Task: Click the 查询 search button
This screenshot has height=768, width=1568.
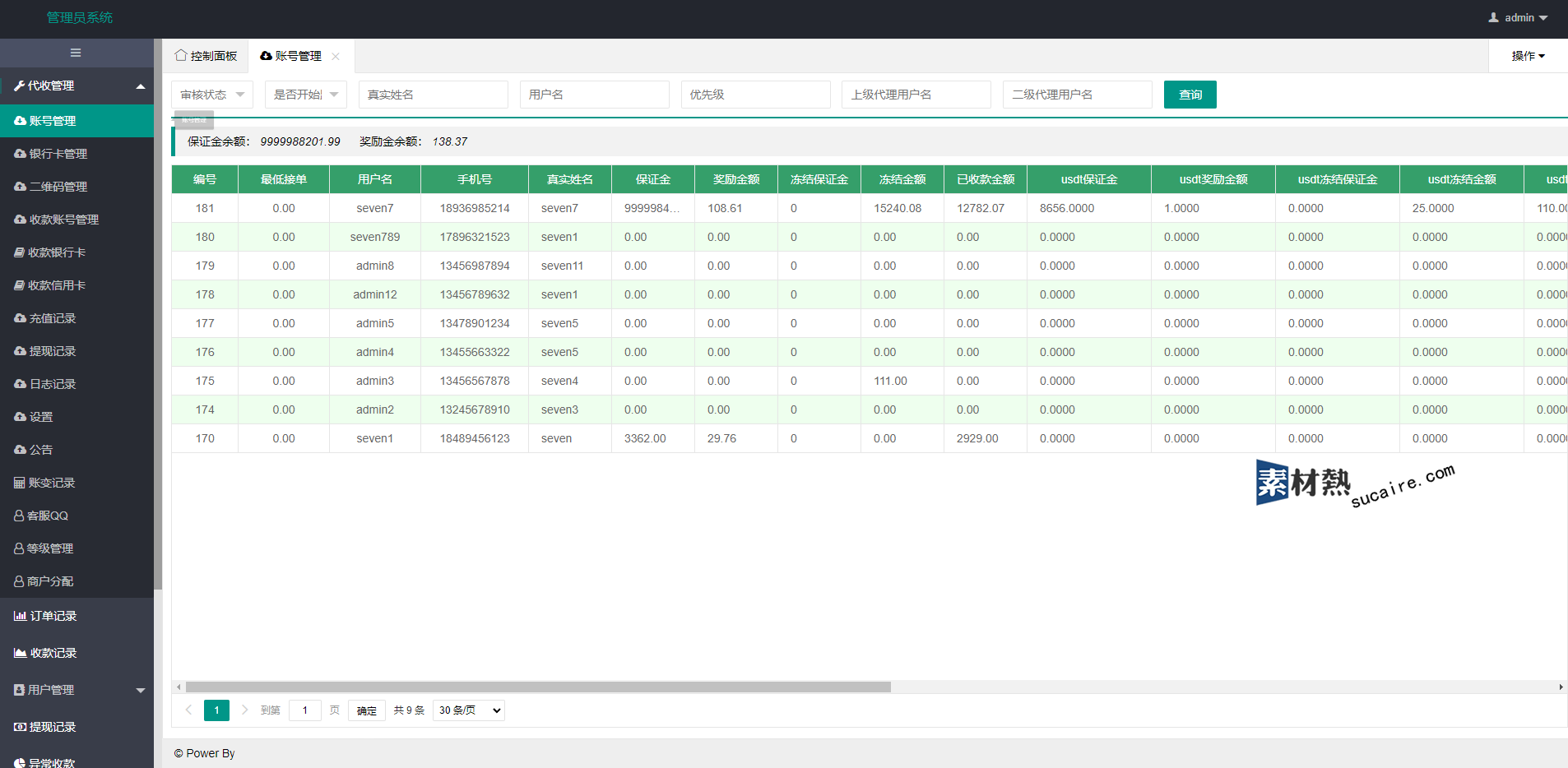Action: [1190, 95]
